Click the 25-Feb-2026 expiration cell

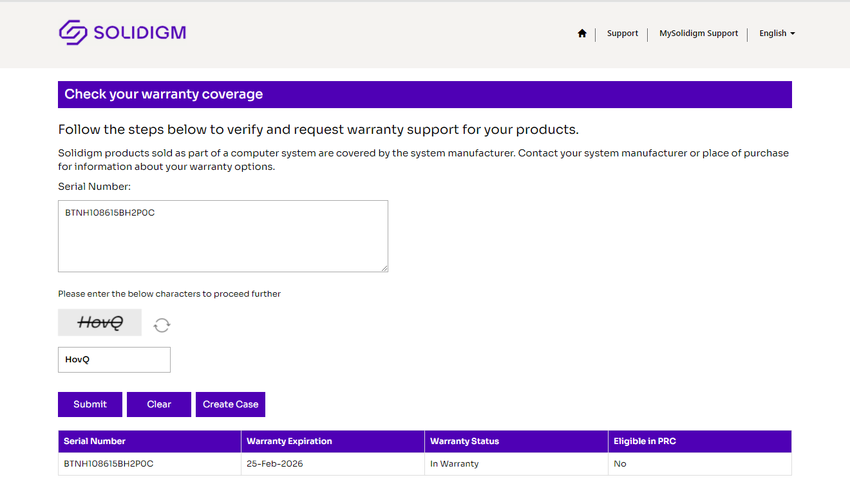tap(274, 464)
